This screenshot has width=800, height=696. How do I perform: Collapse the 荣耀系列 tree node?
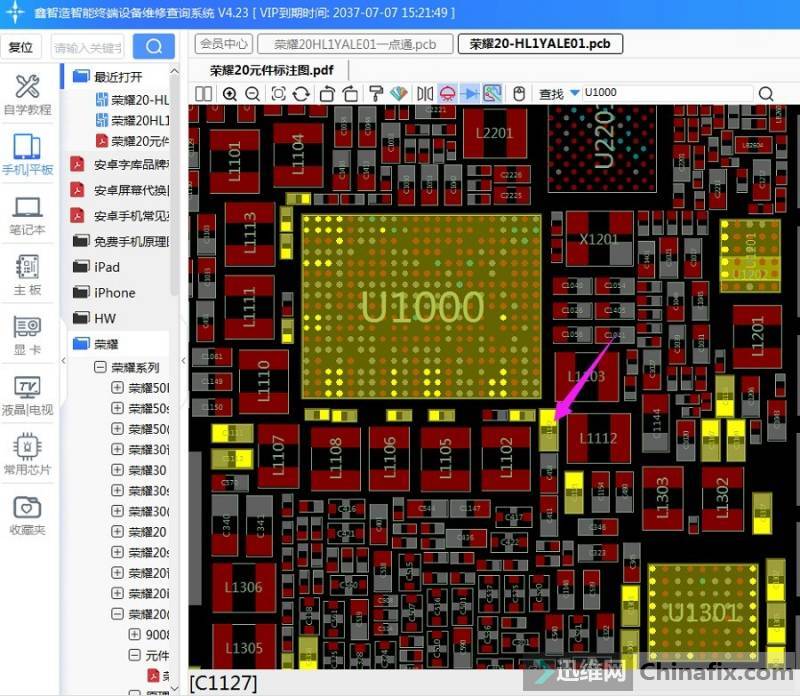click(100, 367)
